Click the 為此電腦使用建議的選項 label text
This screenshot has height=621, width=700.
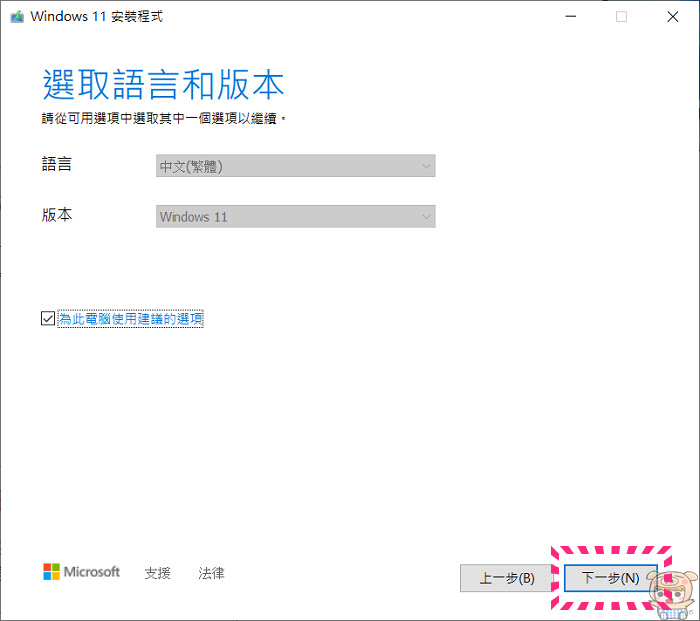coord(130,319)
